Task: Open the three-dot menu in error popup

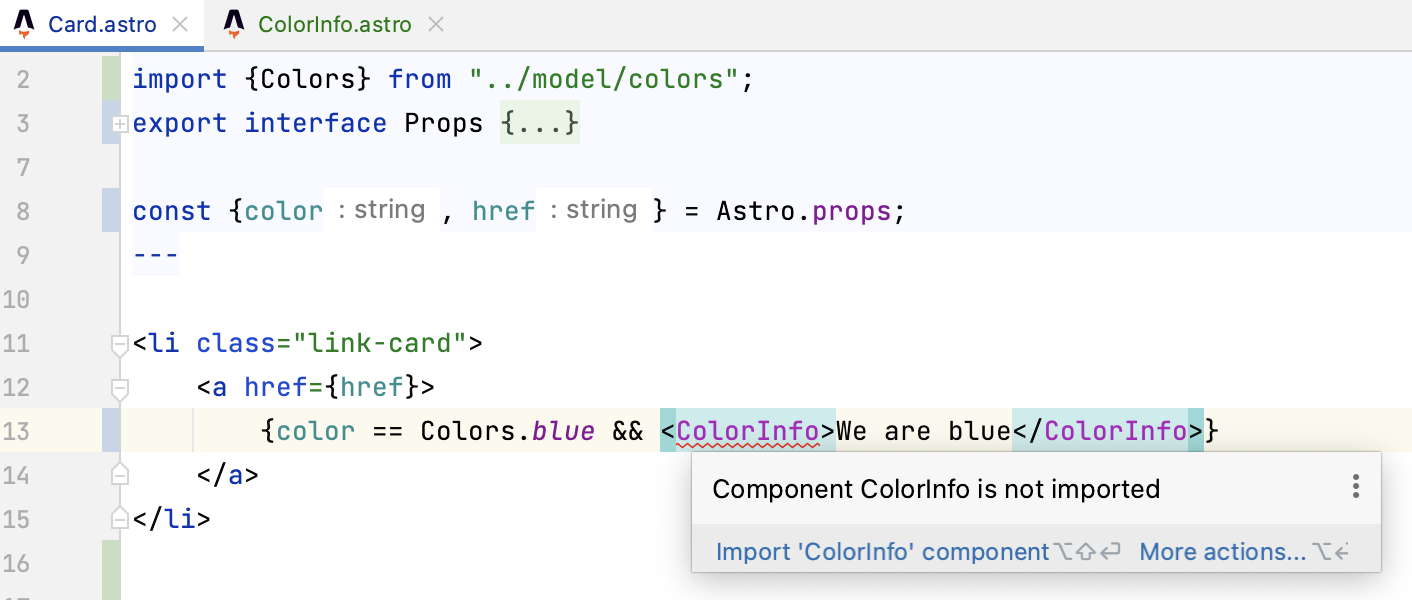Action: pyautogui.click(x=1355, y=488)
